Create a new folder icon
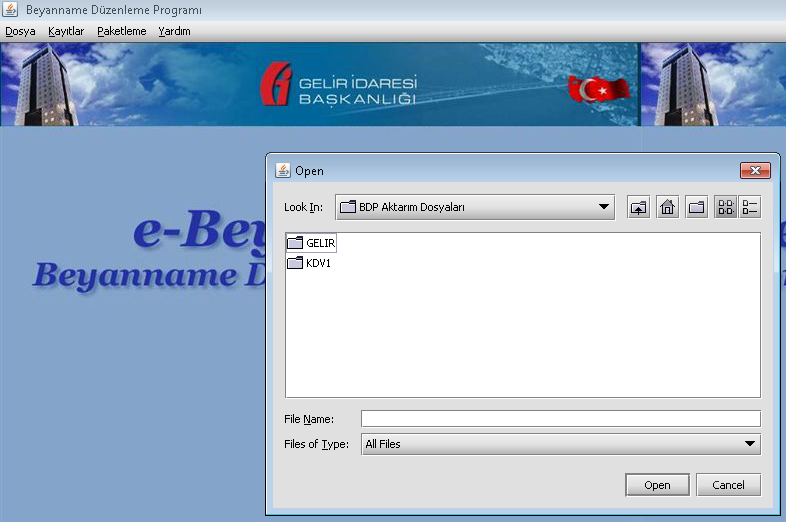Screen dimensions: 786x522 [696, 207]
